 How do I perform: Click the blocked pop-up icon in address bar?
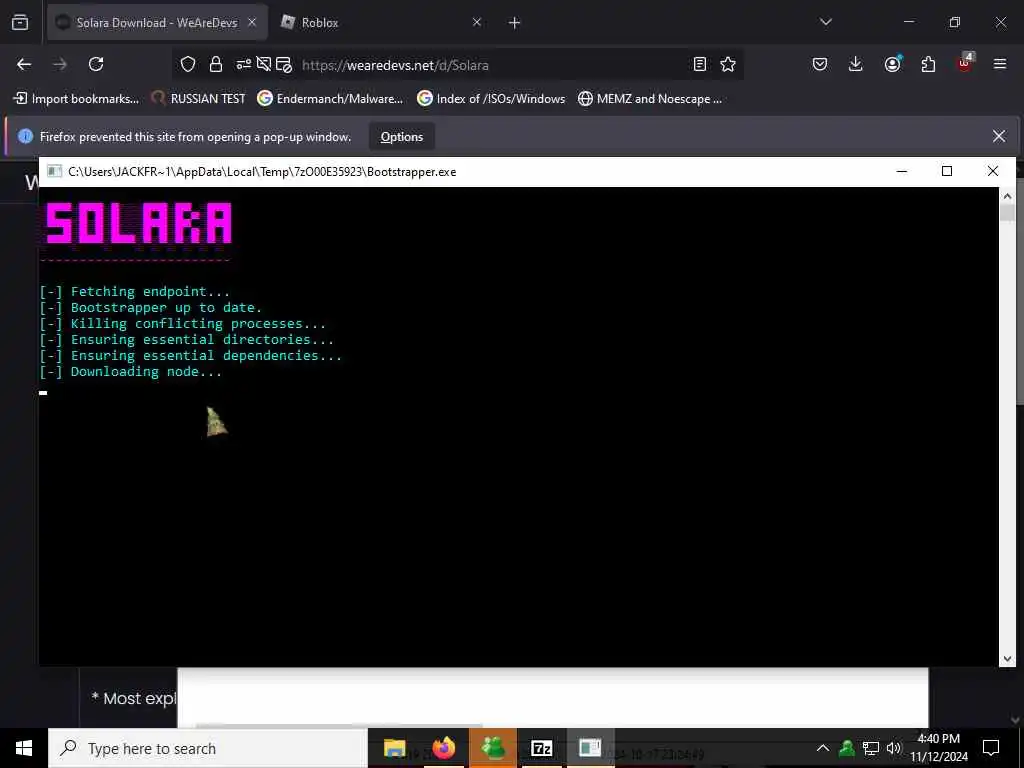pyautogui.click(x=283, y=64)
